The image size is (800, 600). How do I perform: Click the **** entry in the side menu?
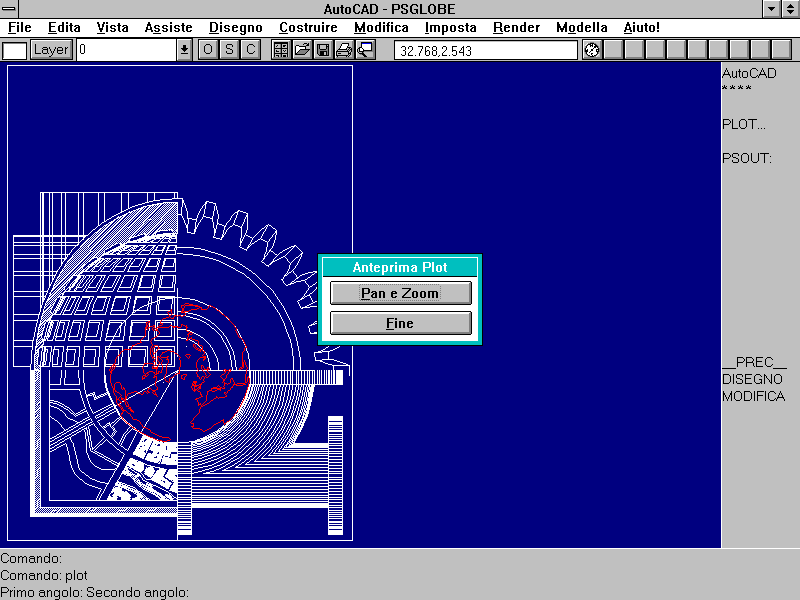(737, 89)
